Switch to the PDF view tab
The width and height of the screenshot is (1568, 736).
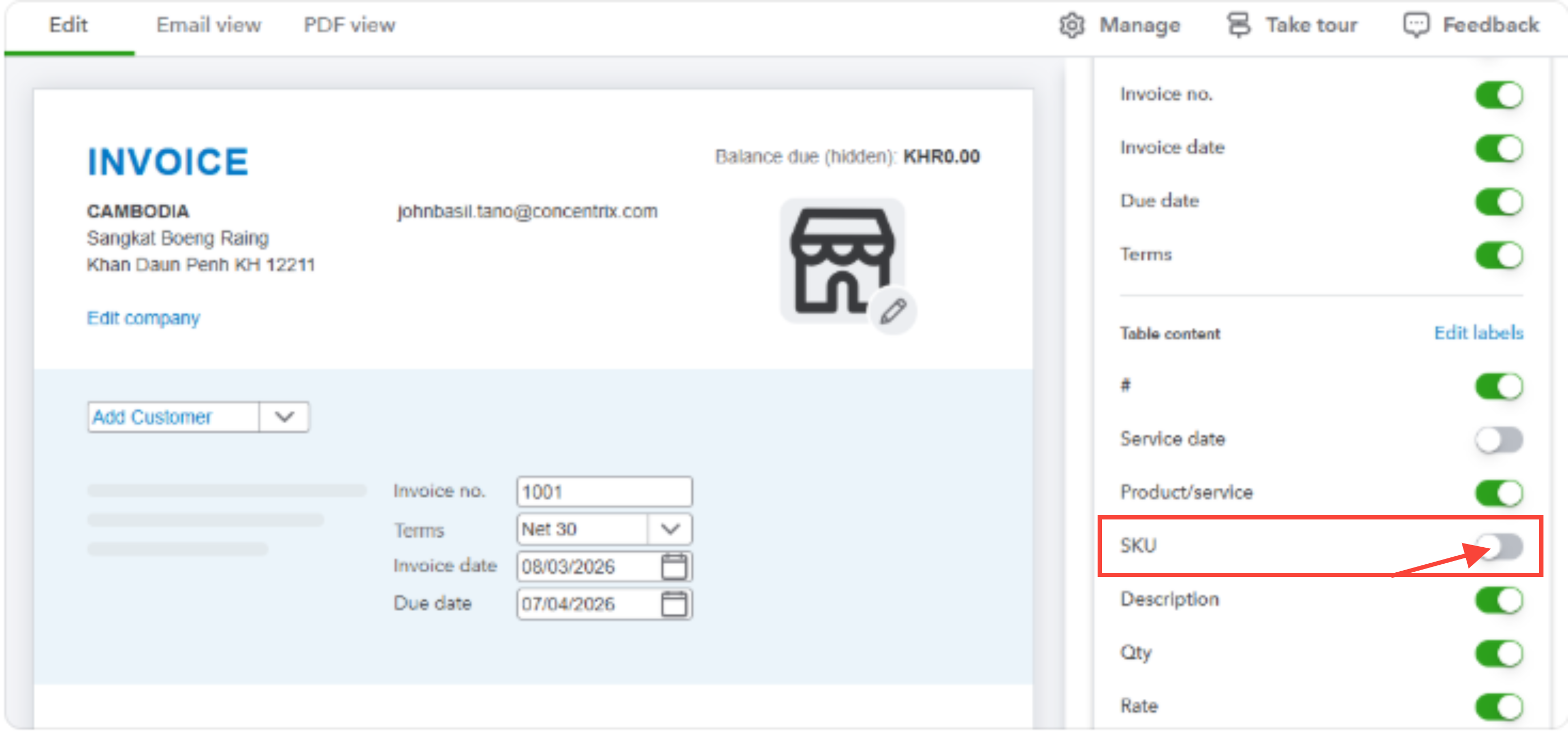coord(349,25)
